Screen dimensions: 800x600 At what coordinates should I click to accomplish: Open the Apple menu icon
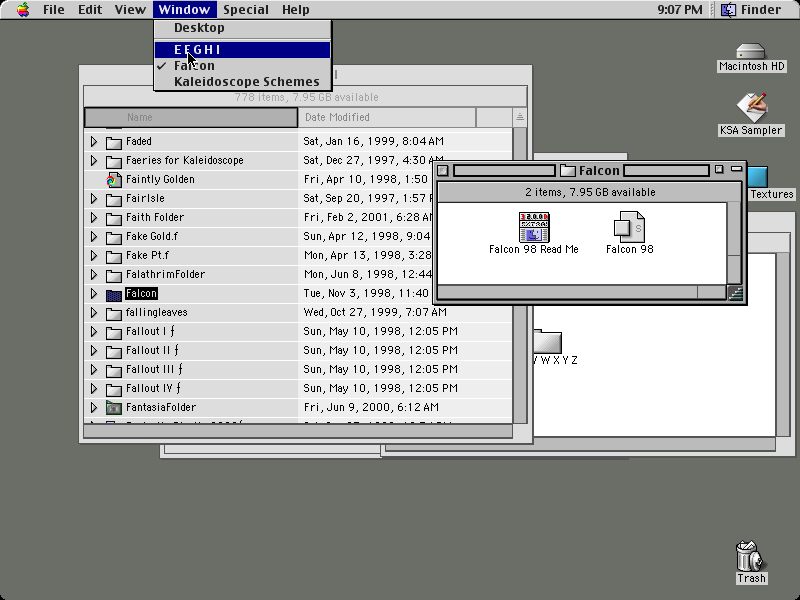23,10
